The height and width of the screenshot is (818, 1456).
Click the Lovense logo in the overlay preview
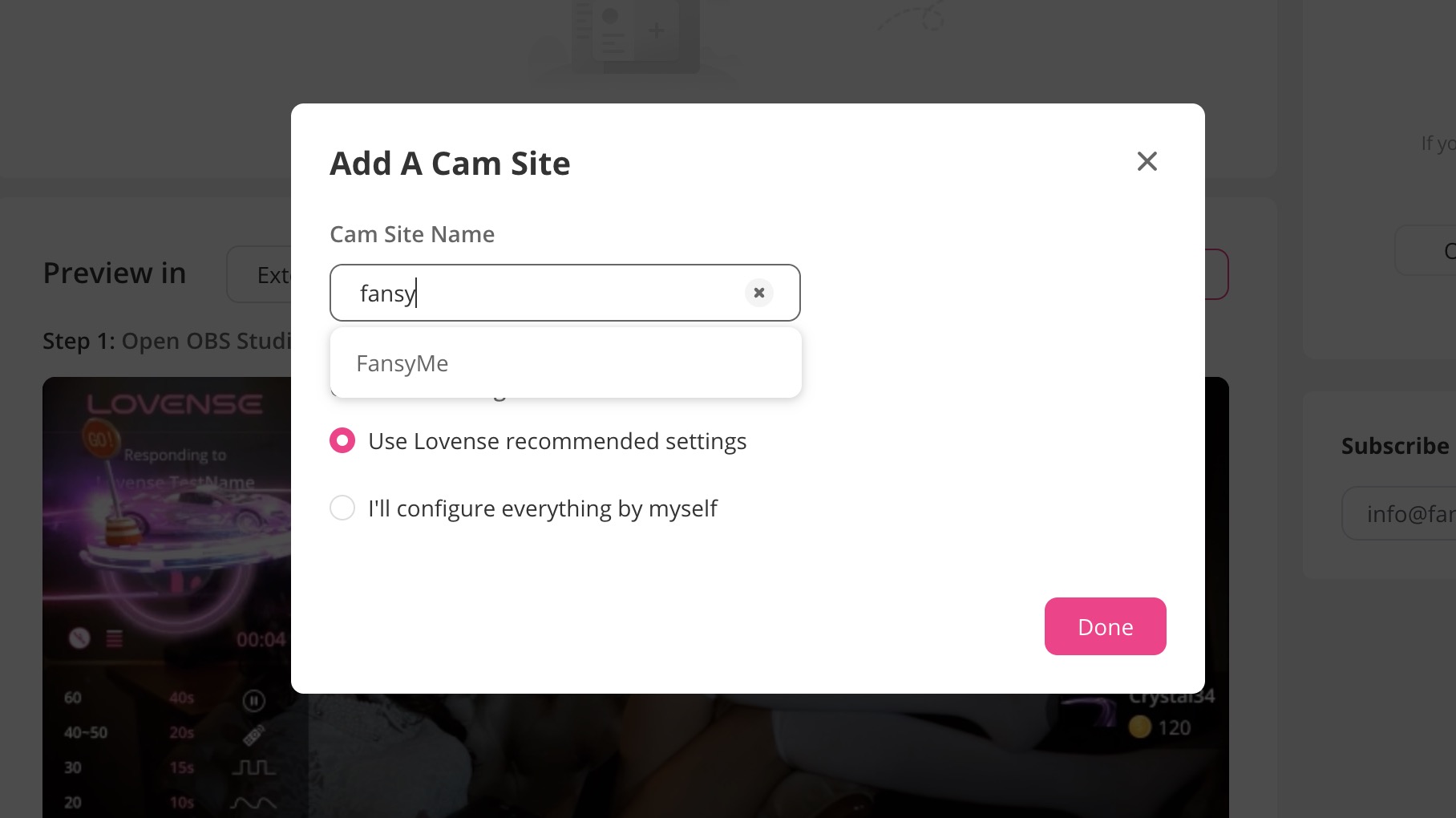[x=175, y=404]
